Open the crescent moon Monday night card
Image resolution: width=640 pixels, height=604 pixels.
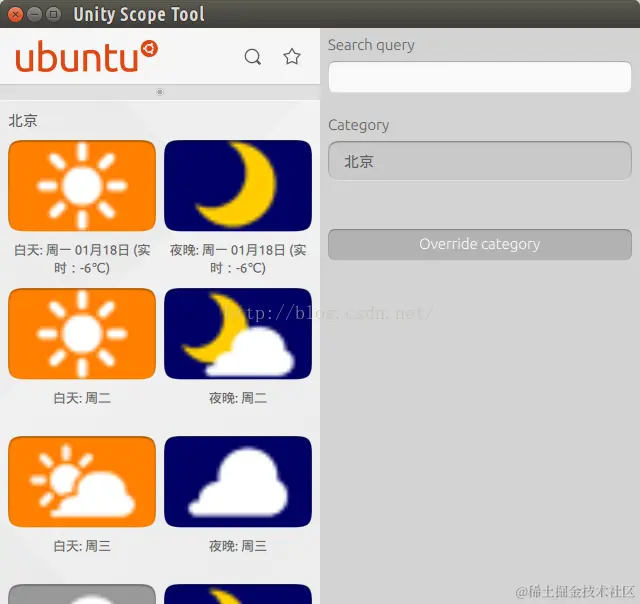(x=238, y=186)
